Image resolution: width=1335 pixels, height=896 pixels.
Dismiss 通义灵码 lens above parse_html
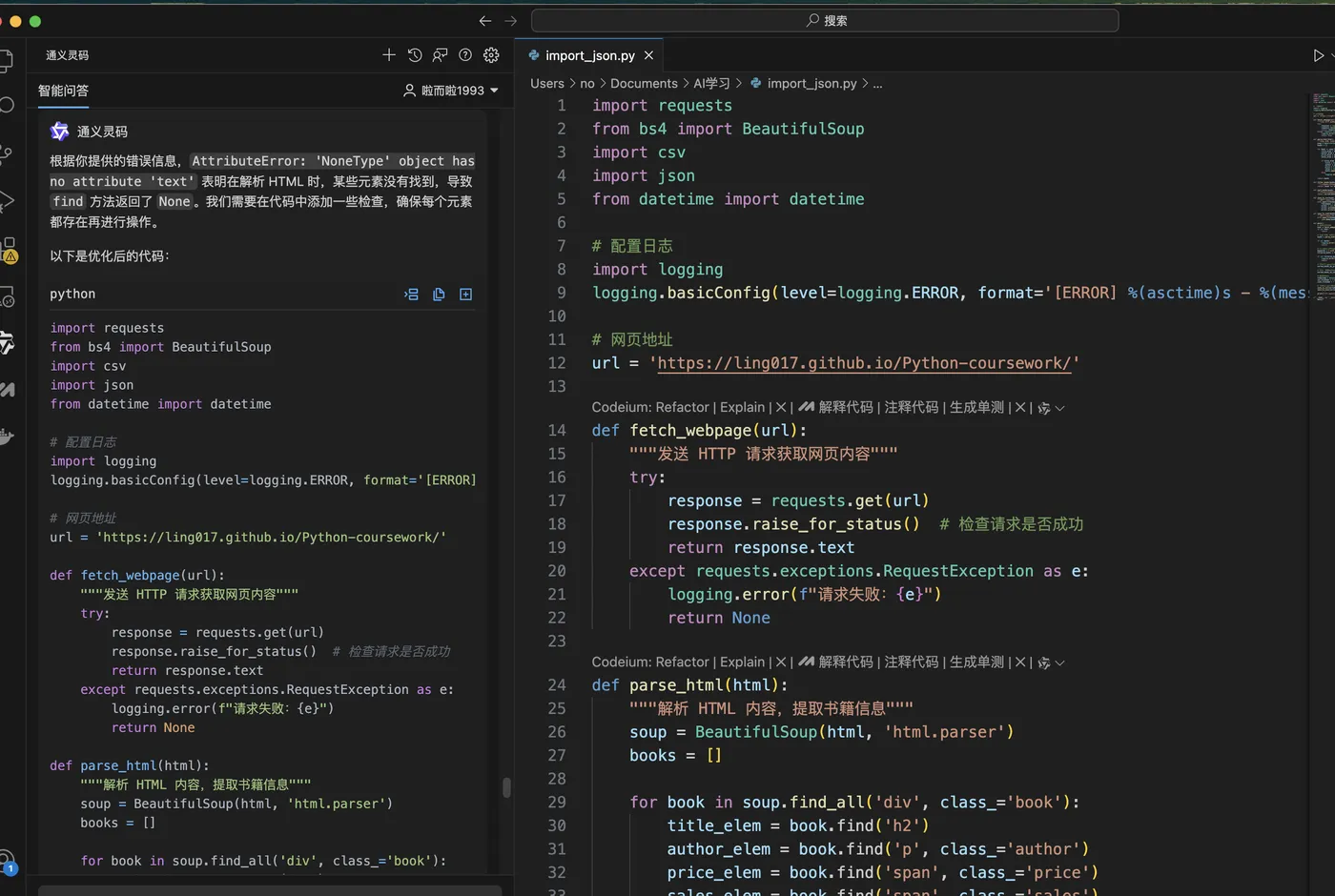pos(1019,662)
